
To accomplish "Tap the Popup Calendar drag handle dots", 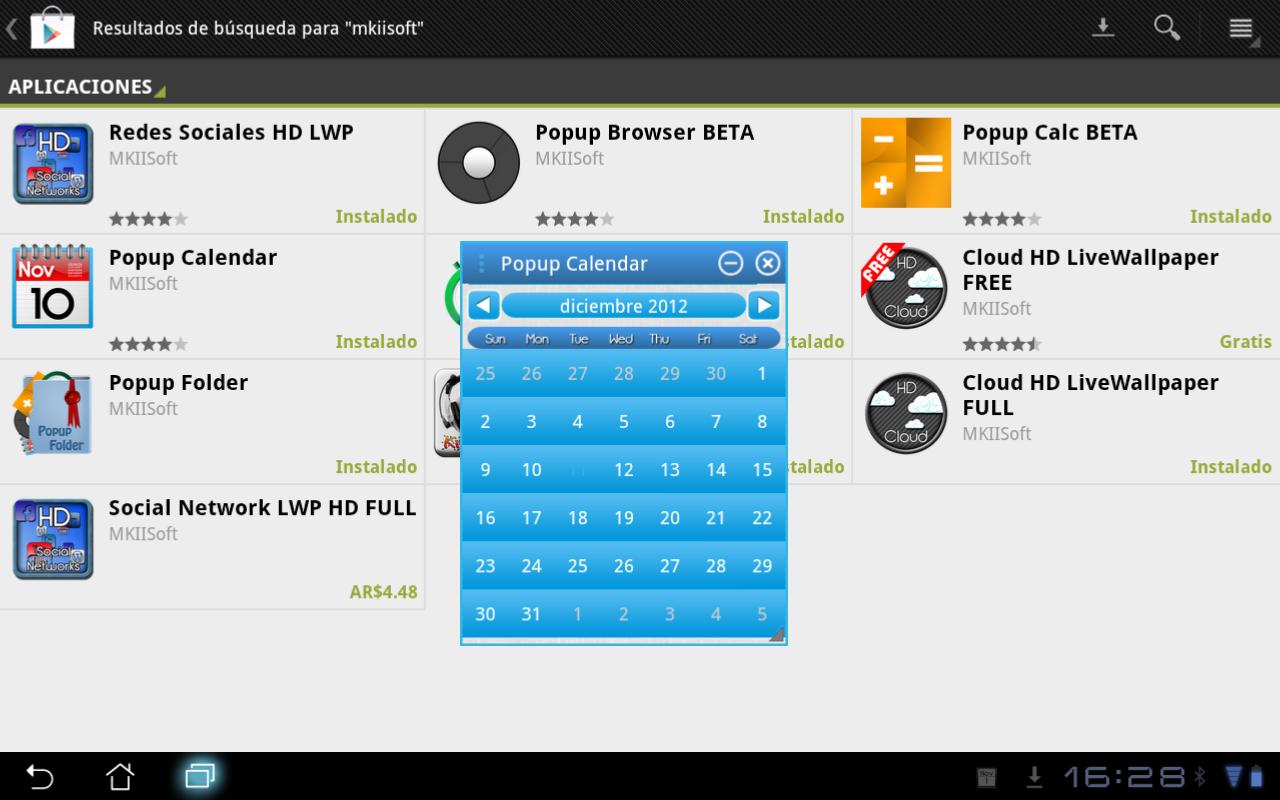I will (x=481, y=263).
